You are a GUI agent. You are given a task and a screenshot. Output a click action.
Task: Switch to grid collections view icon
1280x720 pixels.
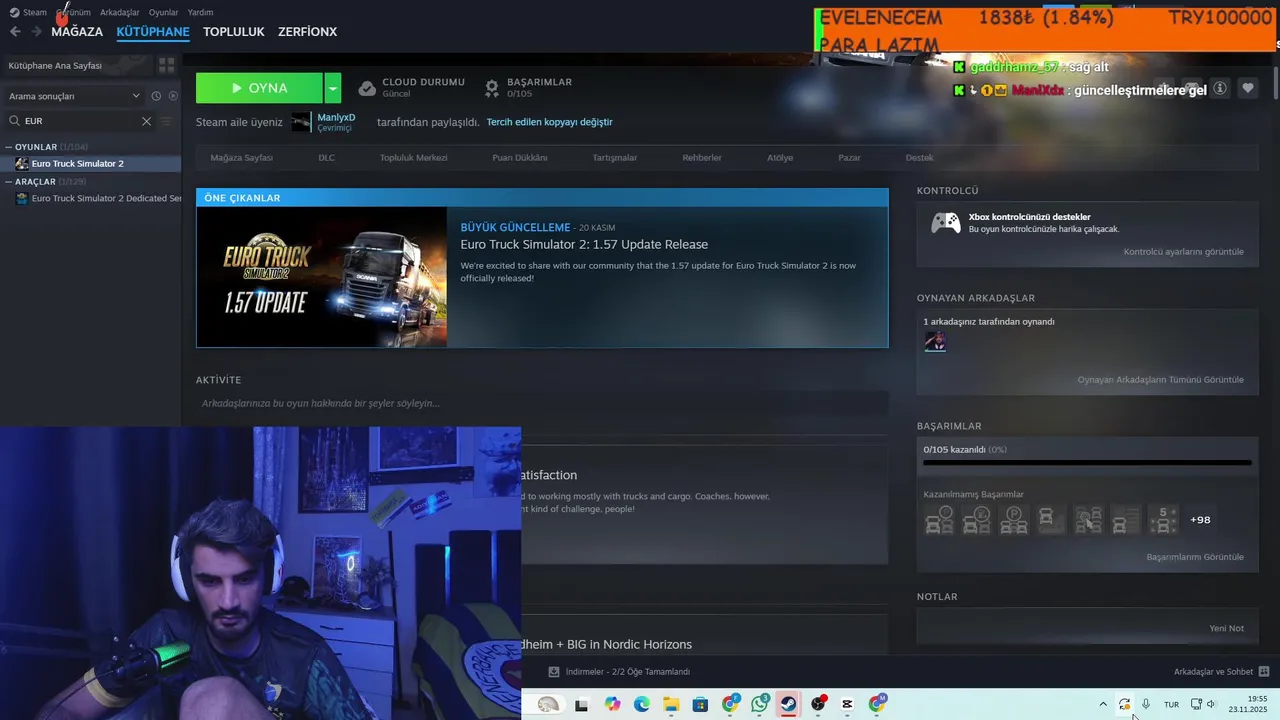click(166, 65)
